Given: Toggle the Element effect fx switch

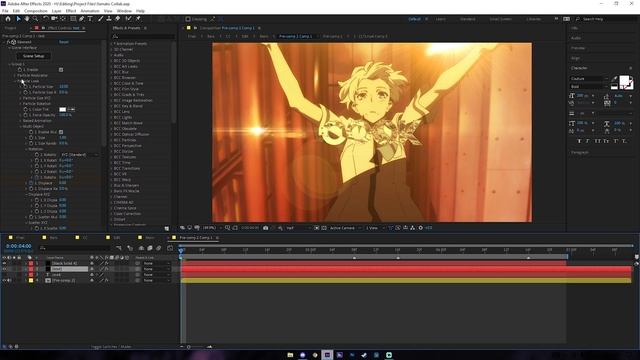Looking at the screenshot, I should (x=9, y=42).
